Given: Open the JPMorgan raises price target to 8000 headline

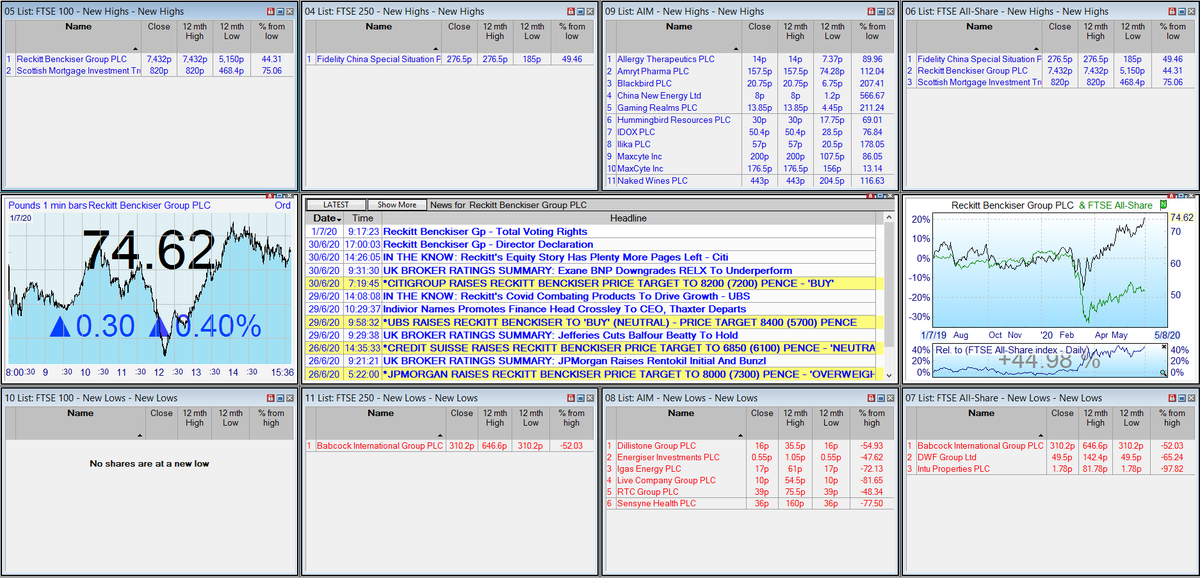Looking at the screenshot, I should pyautogui.click(x=628, y=374).
